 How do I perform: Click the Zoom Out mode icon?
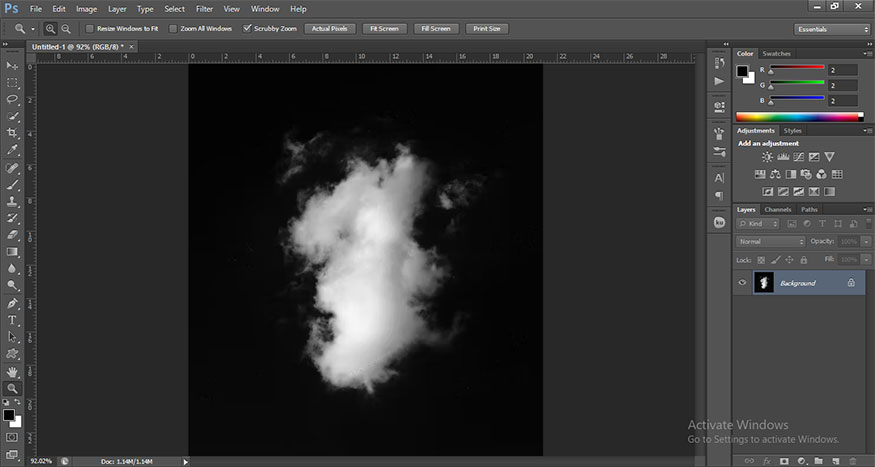pos(66,28)
